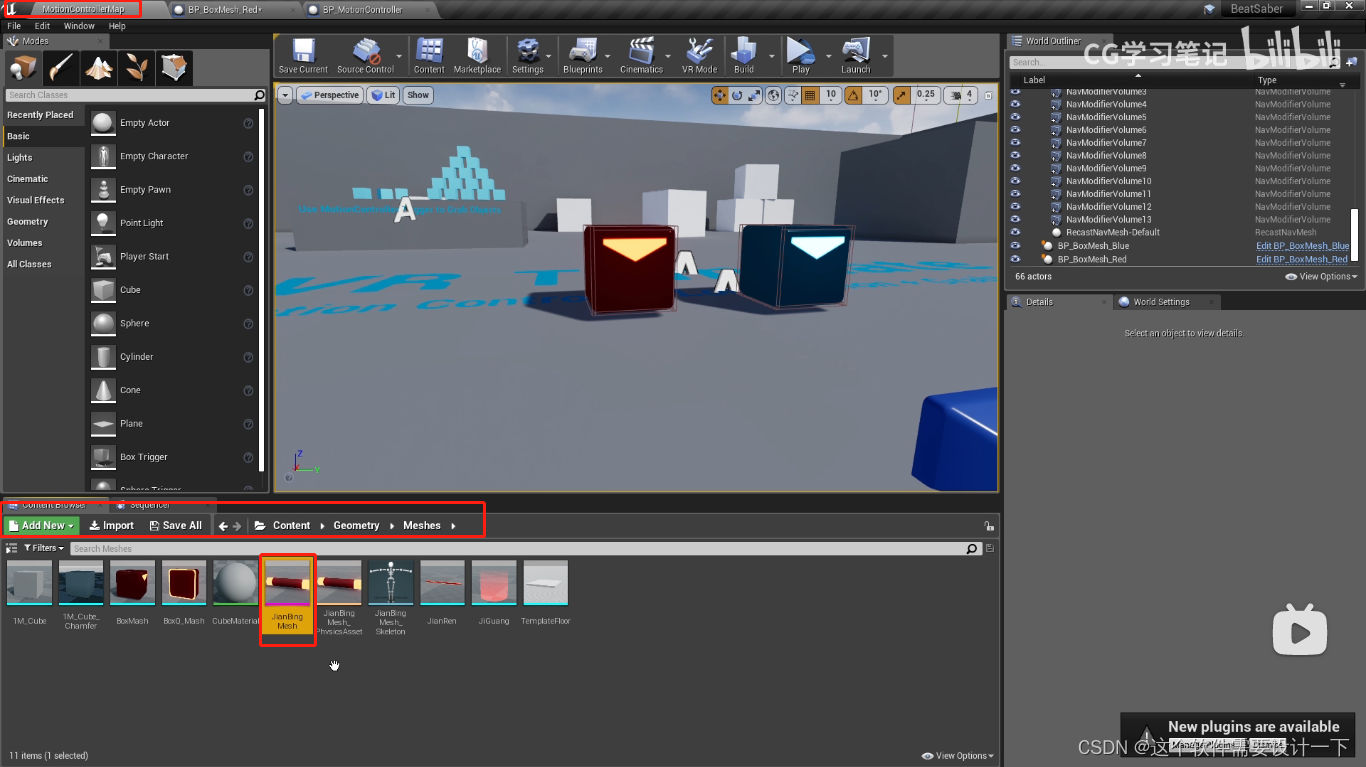The height and width of the screenshot is (767, 1366).
Task: Open the viewport options dropdown arrow
Action: (286, 95)
